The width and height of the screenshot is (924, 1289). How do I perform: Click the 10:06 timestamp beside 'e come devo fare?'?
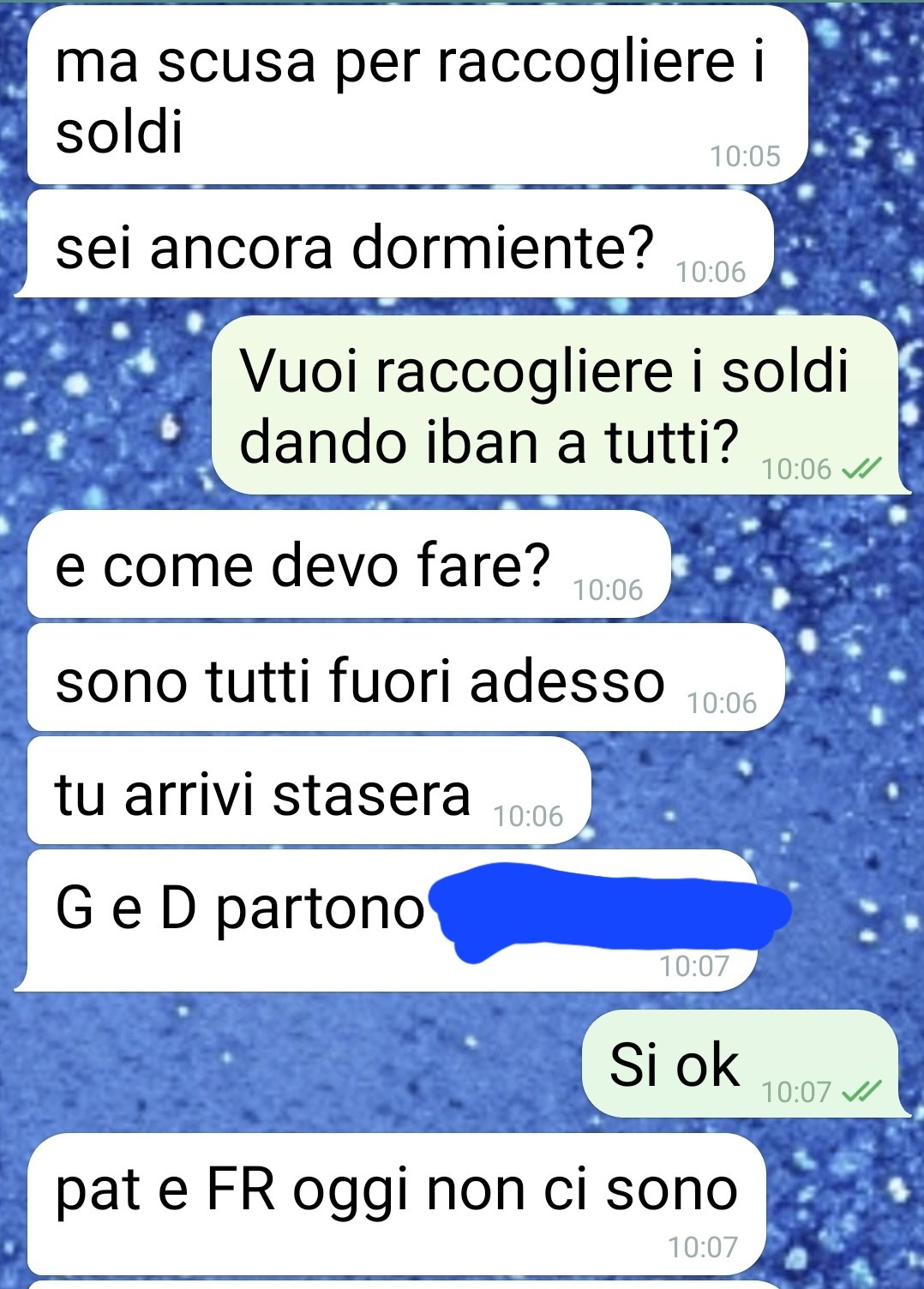click(608, 590)
